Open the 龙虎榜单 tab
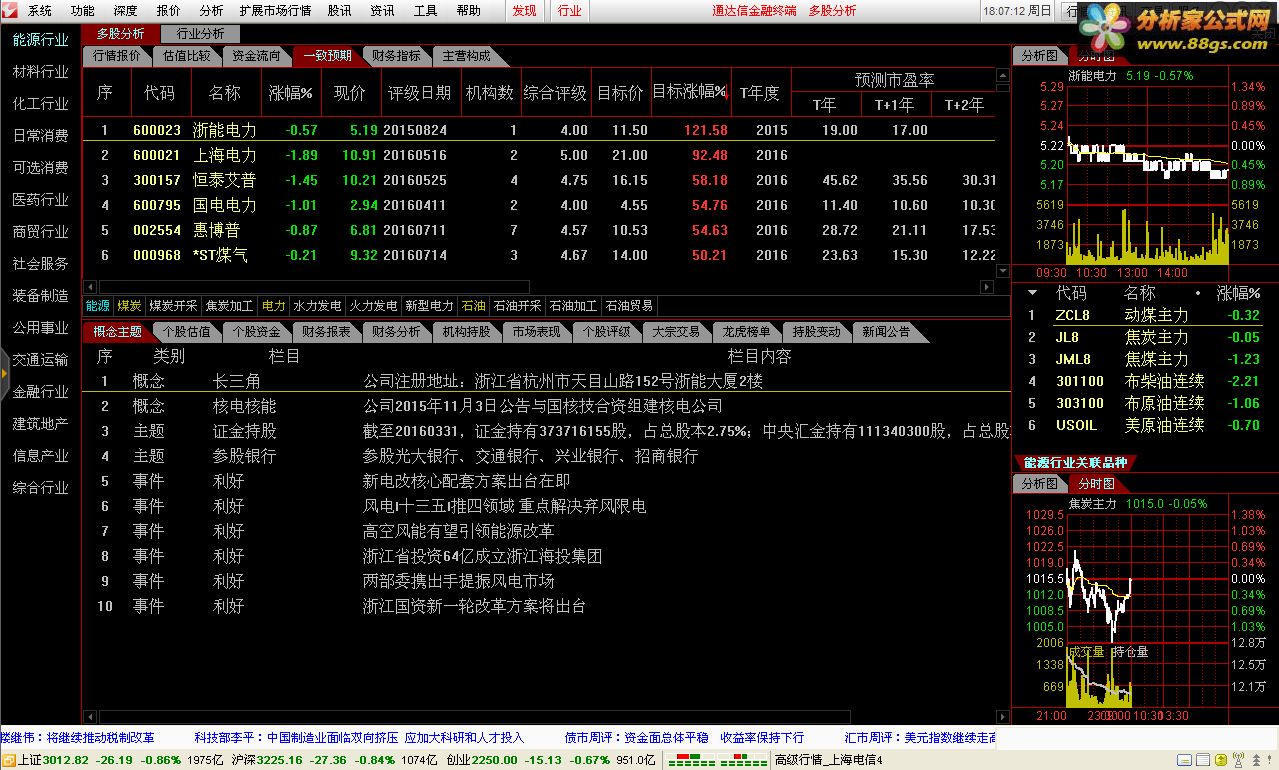 tap(747, 331)
